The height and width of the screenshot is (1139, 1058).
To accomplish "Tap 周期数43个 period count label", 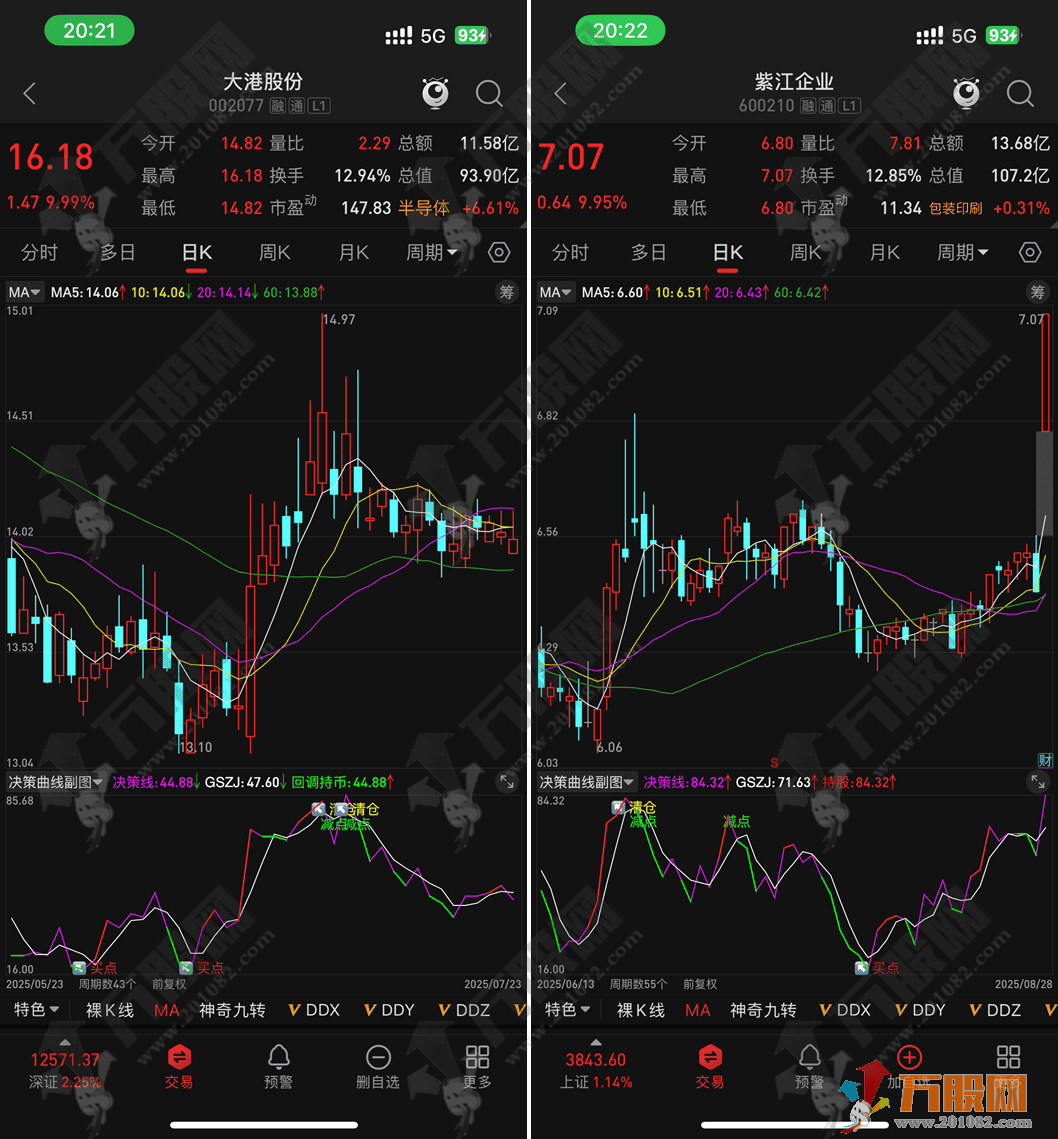I will 108,984.
